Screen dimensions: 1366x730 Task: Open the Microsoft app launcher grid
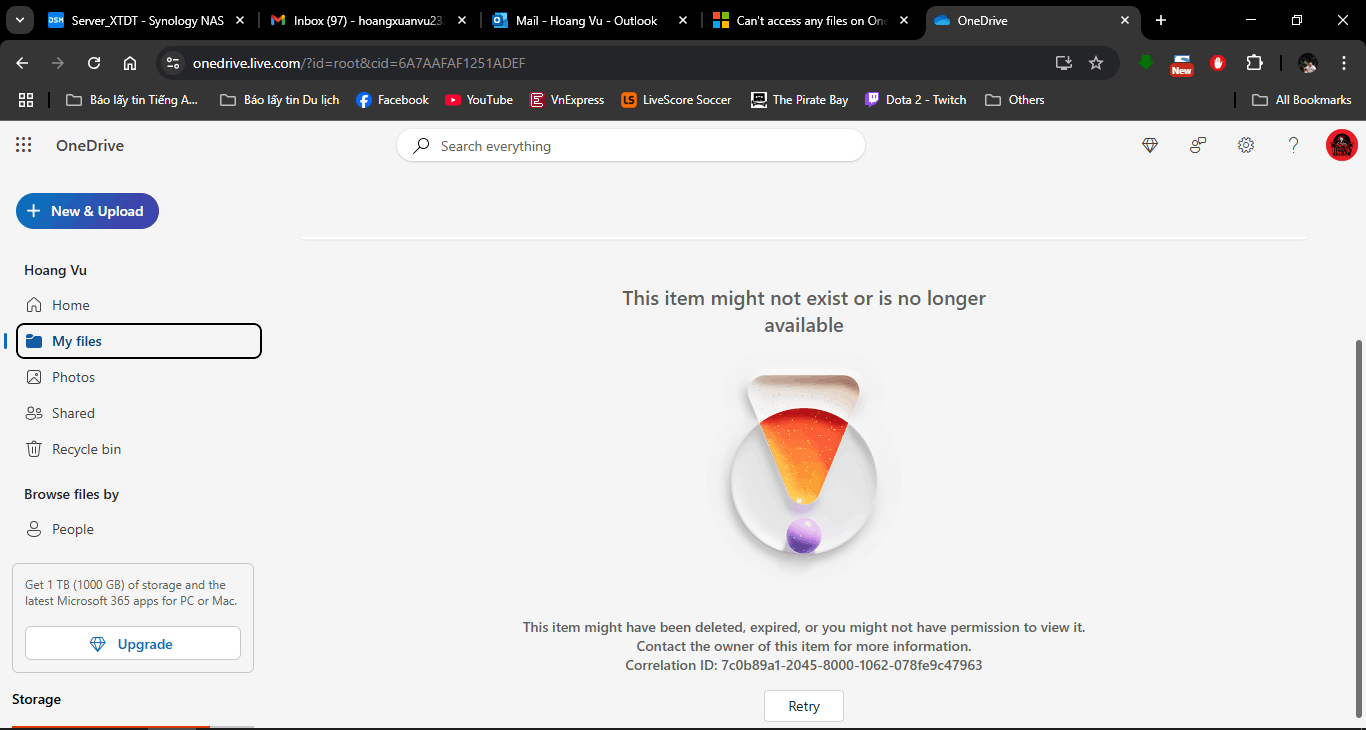(24, 145)
